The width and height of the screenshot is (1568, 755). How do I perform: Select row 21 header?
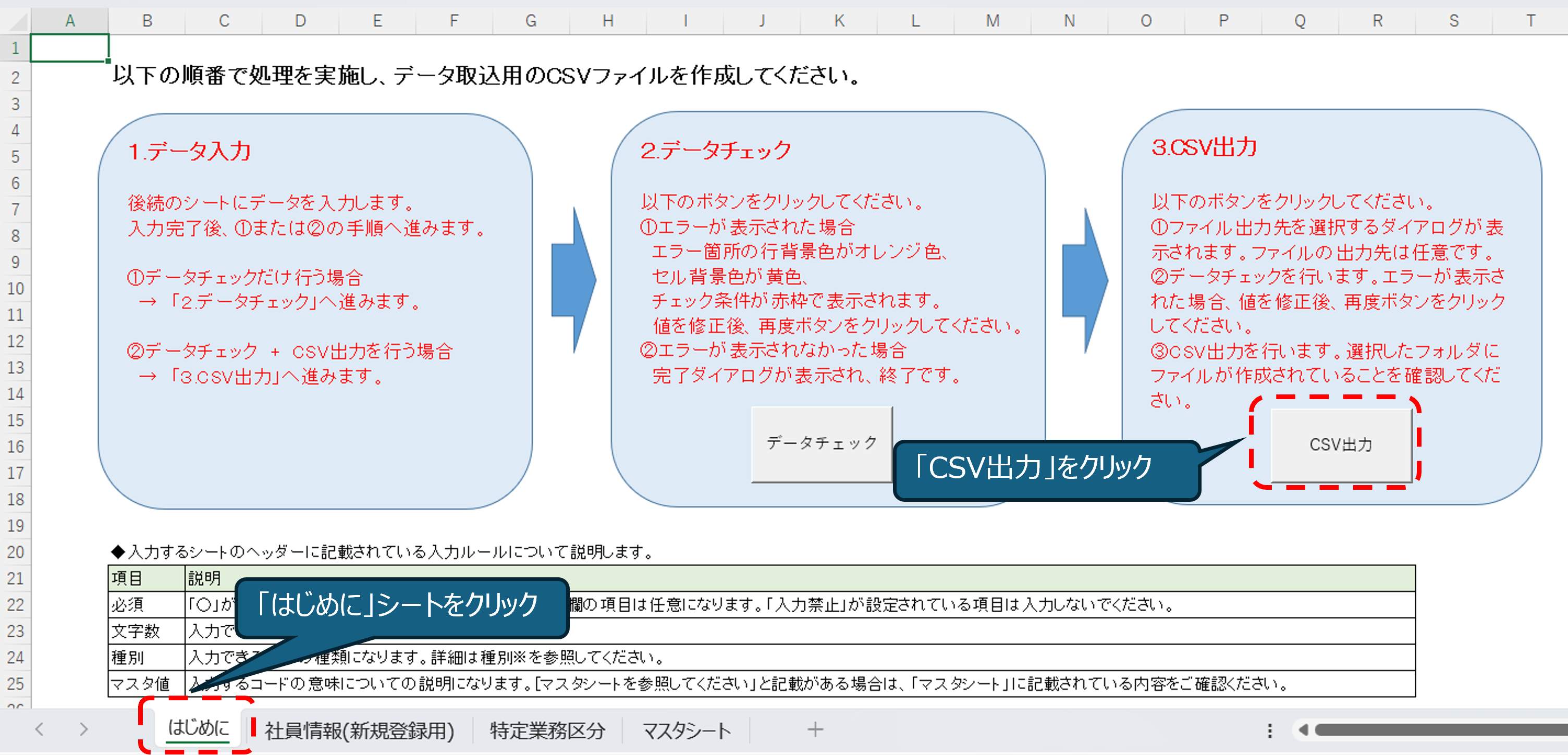pyautogui.click(x=15, y=578)
